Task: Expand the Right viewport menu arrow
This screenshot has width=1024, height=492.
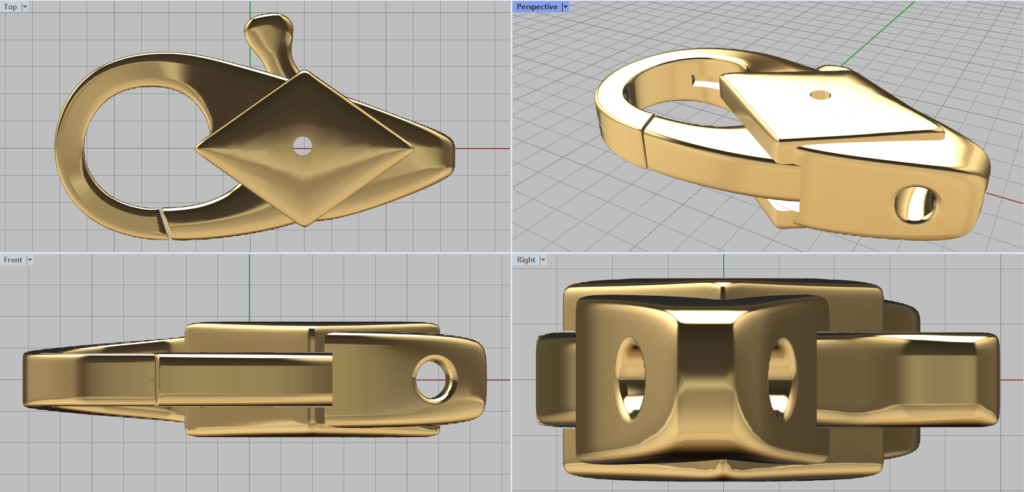Action: (x=541, y=260)
